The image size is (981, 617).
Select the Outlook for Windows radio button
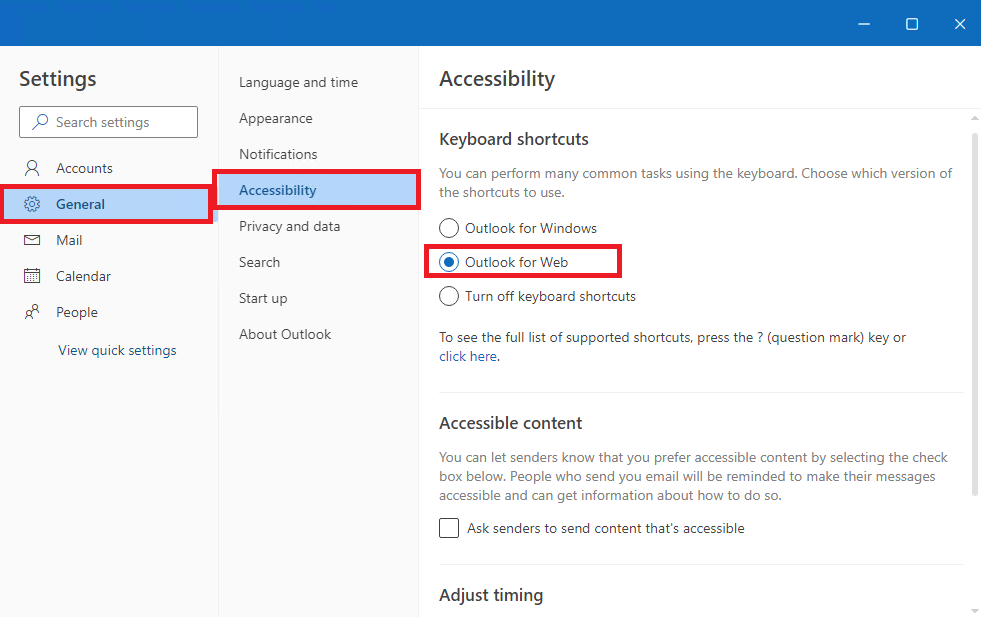449,228
